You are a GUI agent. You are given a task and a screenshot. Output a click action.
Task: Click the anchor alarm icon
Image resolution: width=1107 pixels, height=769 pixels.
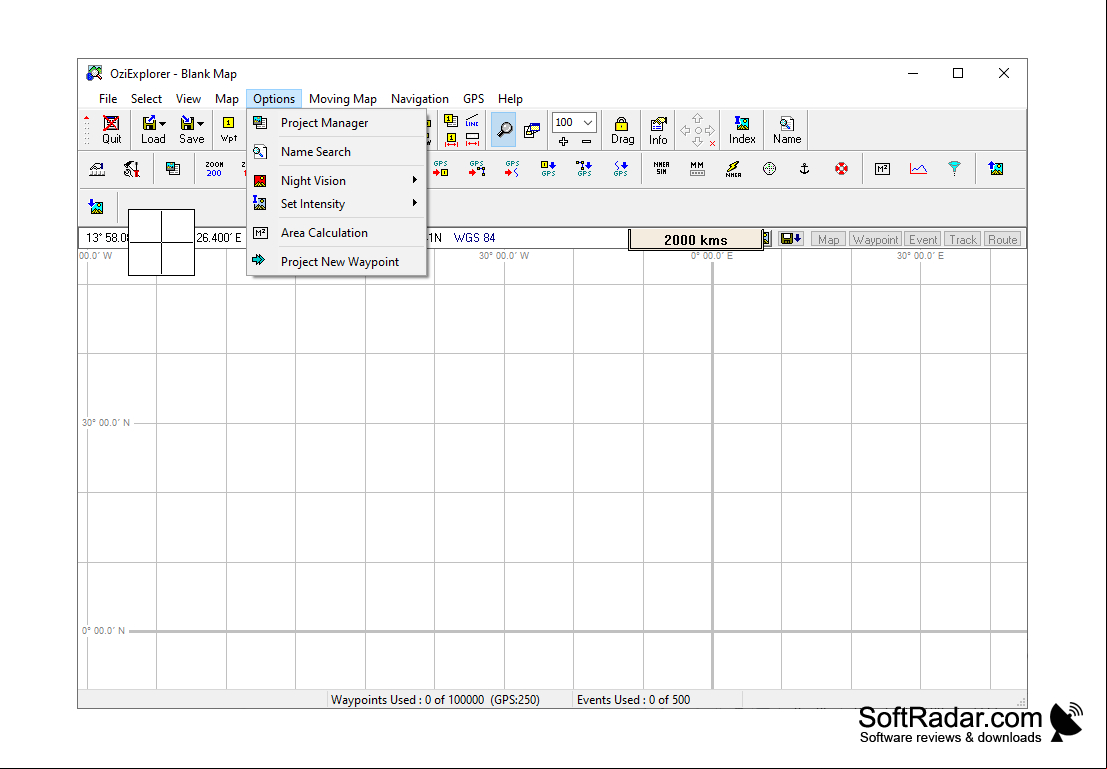(804, 169)
